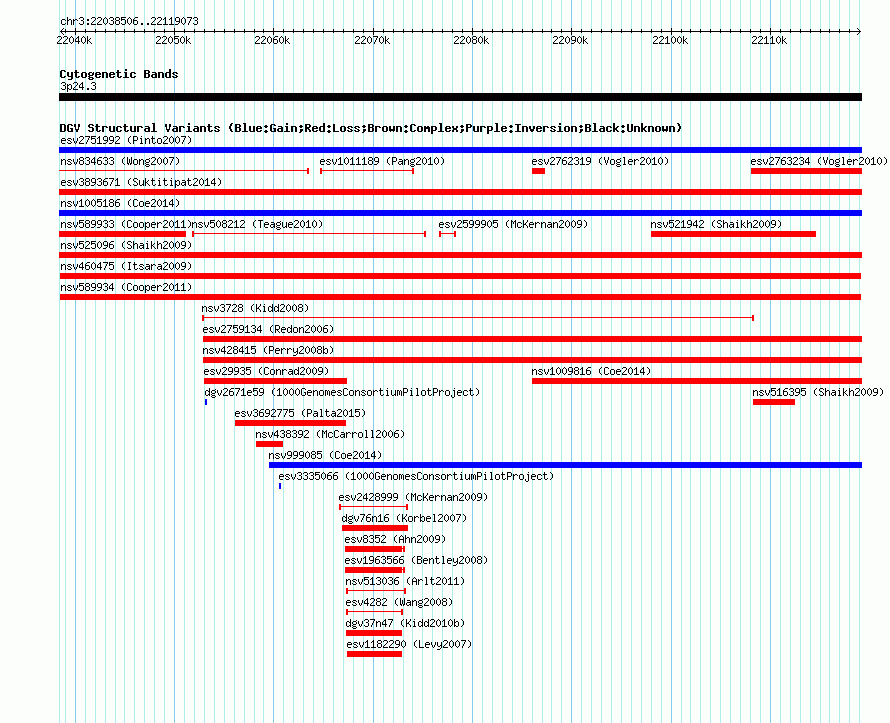This screenshot has height=723, width=890.
Task: Click dgv76n16 (Korbel2007) label
Action: (x=404, y=518)
